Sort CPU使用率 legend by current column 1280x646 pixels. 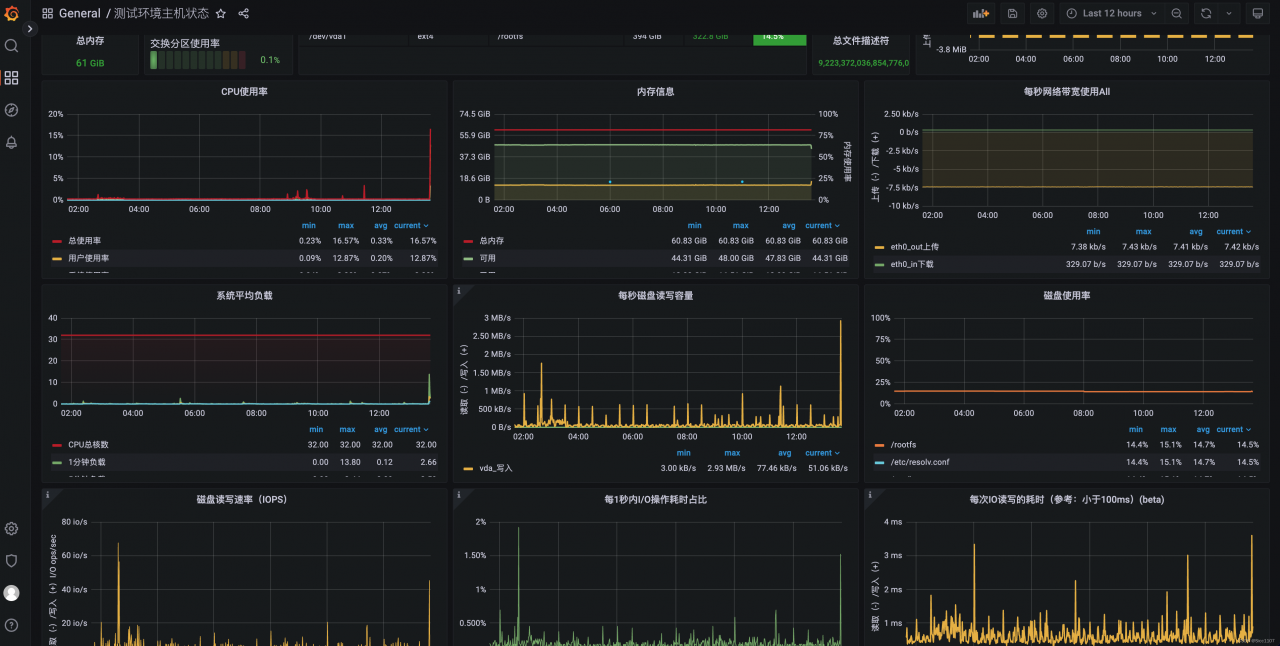(411, 225)
